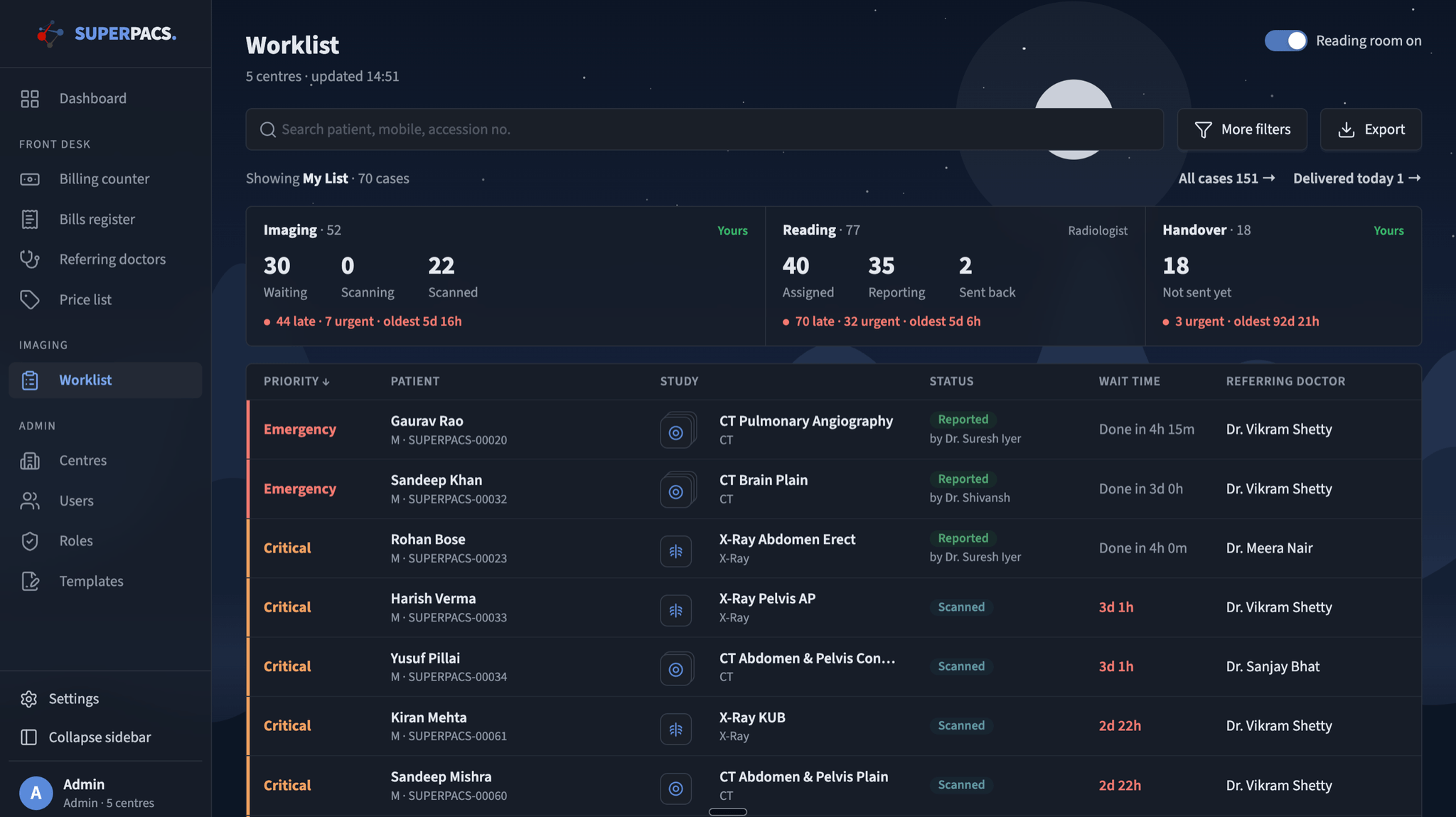This screenshot has height=817, width=1456.
Task: Turn off the Reading room toggle
Action: coord(1285,41)
